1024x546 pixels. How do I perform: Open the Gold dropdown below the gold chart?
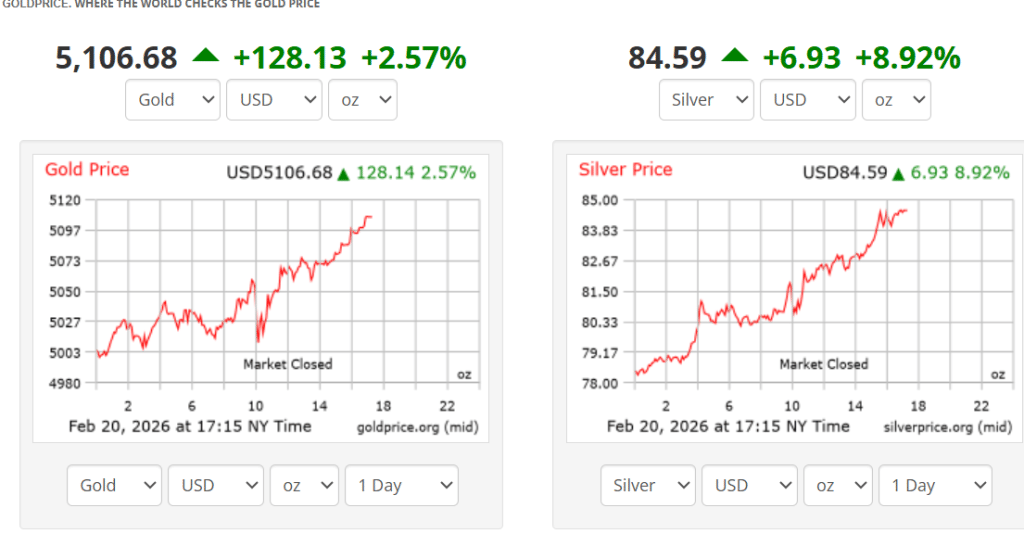[114, 486]
